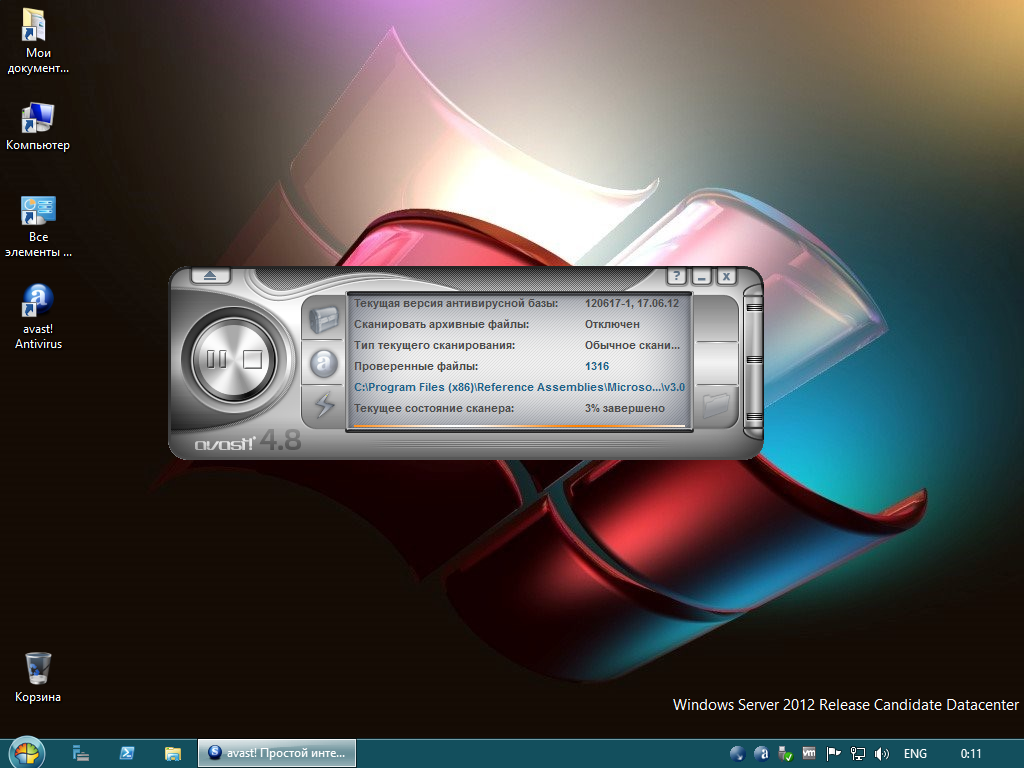Select the 'Все элементы' control panel desktop icon

[x=38, y=226]
